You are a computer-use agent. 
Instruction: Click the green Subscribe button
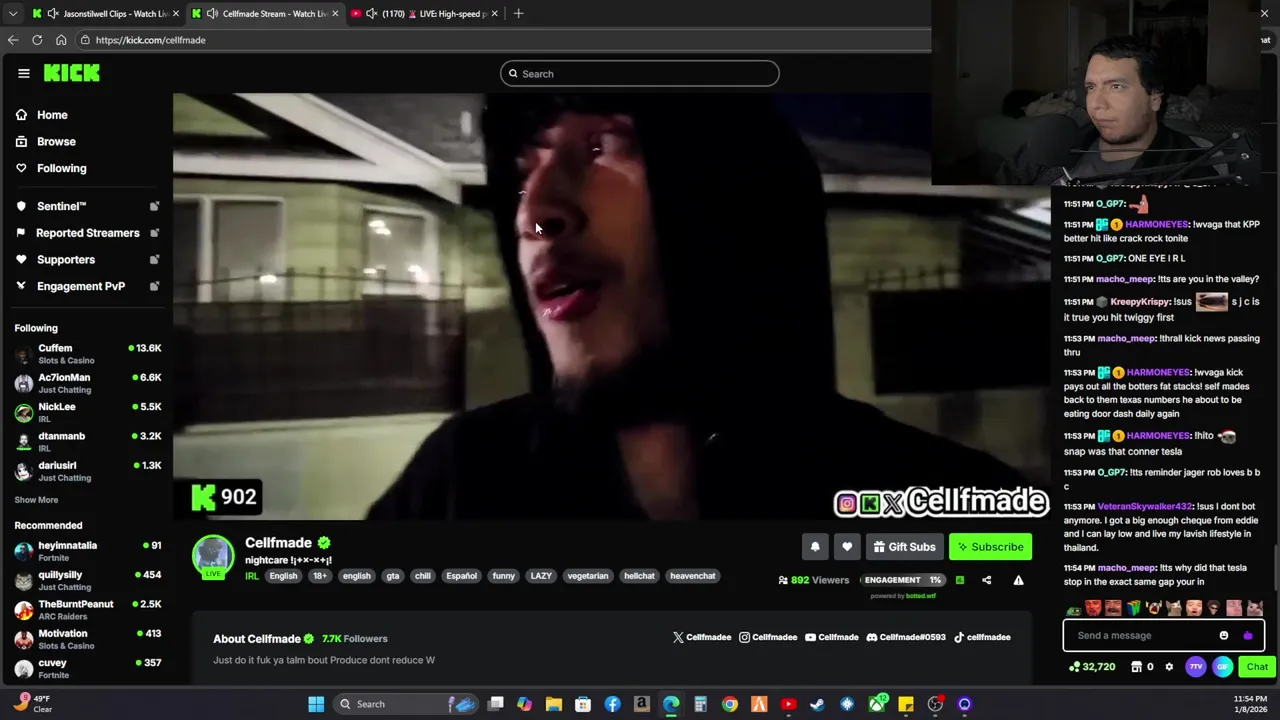pyautogui.click(x=990, y=547)
